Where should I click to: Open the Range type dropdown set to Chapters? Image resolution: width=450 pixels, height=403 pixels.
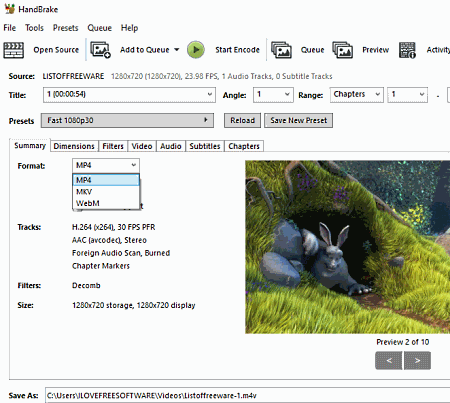click(356, 95)
